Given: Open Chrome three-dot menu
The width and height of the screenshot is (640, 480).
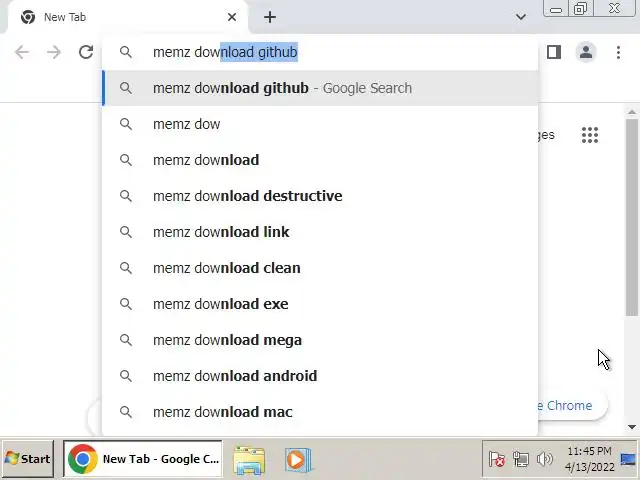Looking at the screenshot, I should tap(618, 52).
